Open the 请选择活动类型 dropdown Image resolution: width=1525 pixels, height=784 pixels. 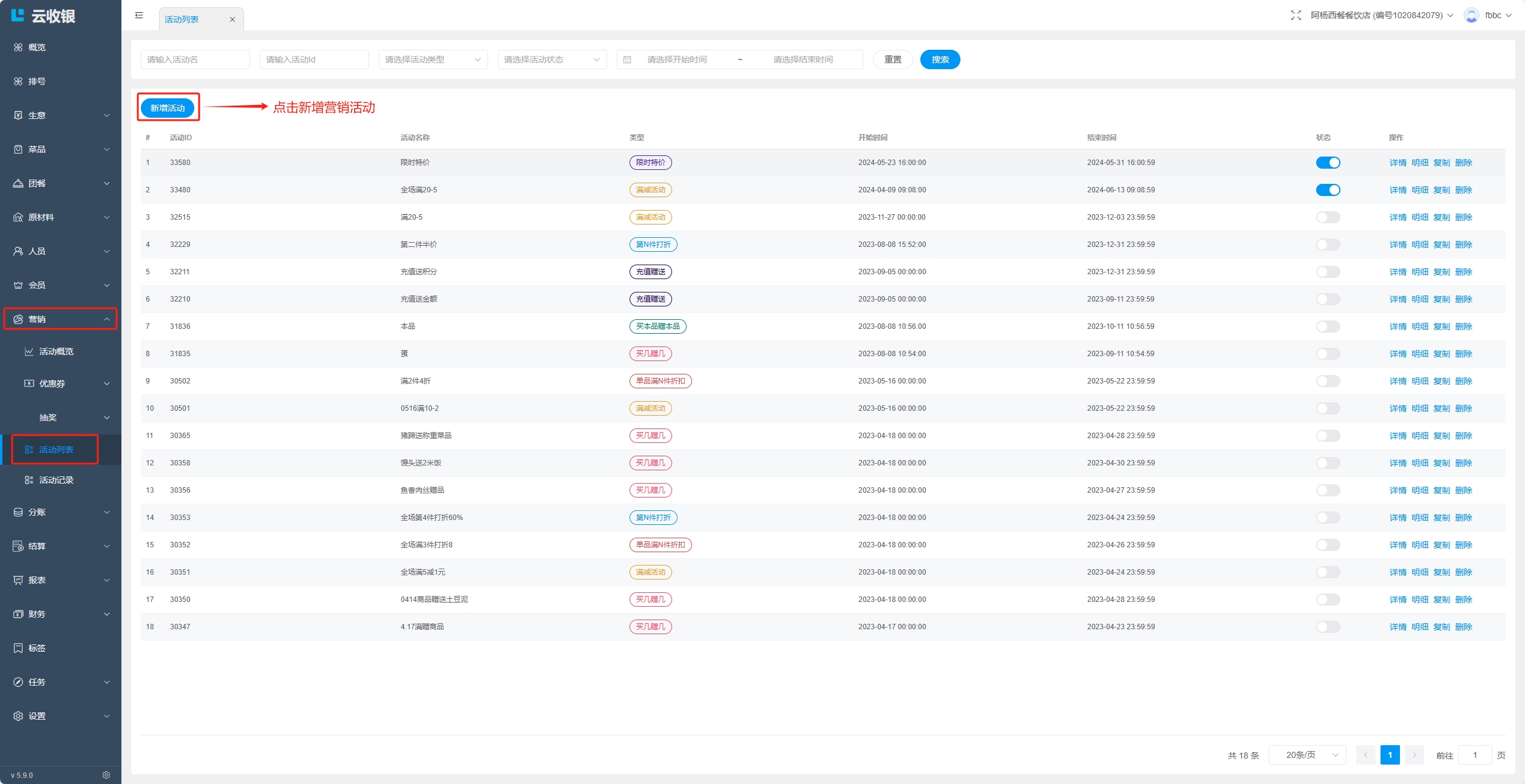[432, 59]
